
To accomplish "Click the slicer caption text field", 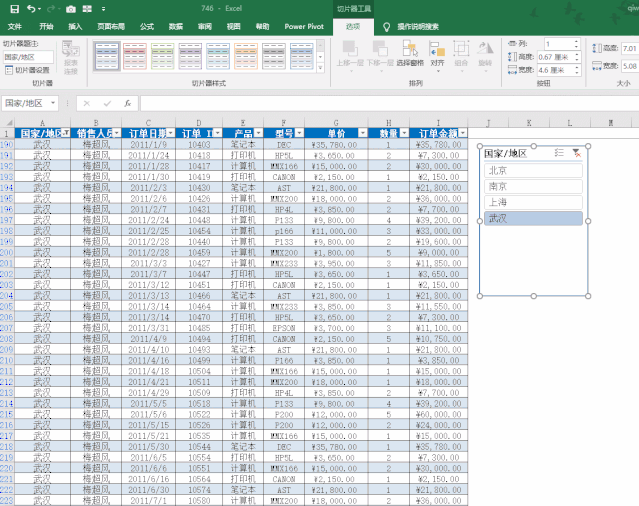I will click(x=29, y=57).
